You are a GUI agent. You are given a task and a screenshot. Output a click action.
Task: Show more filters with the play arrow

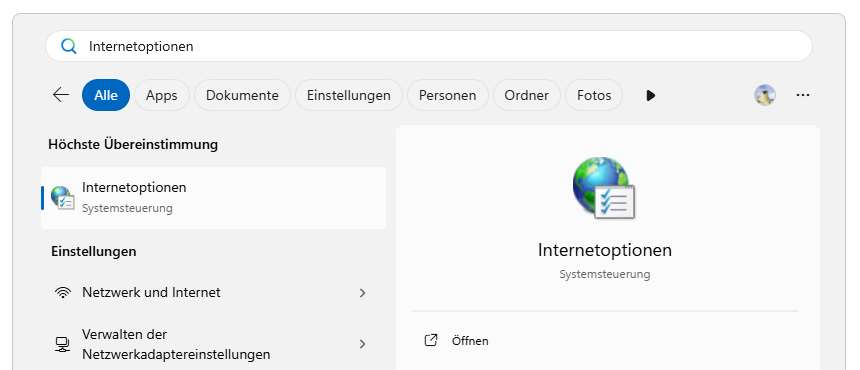click(x=650, y=95)
